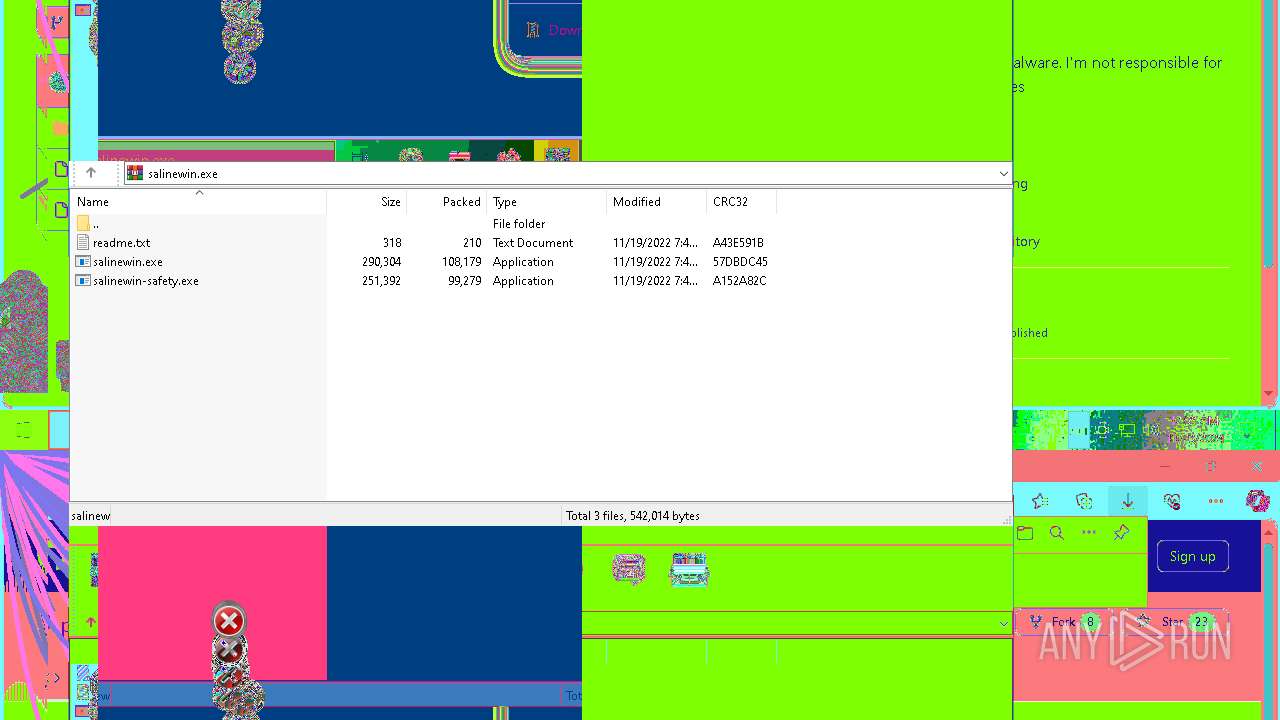Image resolution: width=1280 pixels, height=720 pixels.
Task: Click the salinewin.exe application icon
Action: click(83, 262)
